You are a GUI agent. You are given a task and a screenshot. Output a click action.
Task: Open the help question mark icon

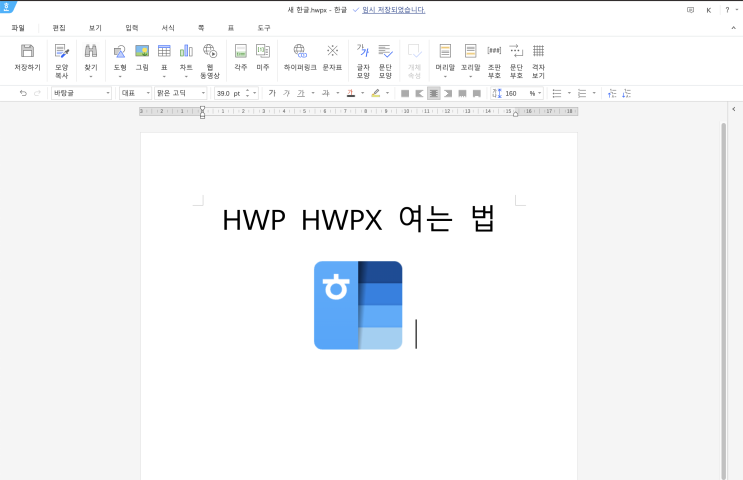point(727,10)
